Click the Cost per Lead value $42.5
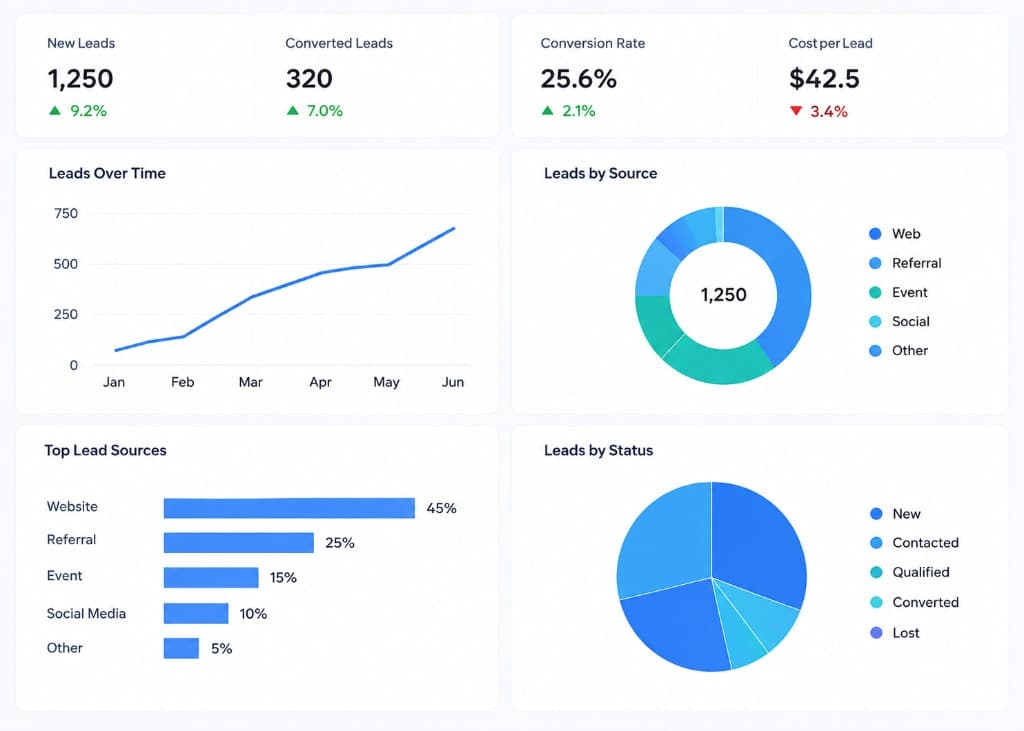The width and height of the screenshot is (1024, 731). coord(824,79)
